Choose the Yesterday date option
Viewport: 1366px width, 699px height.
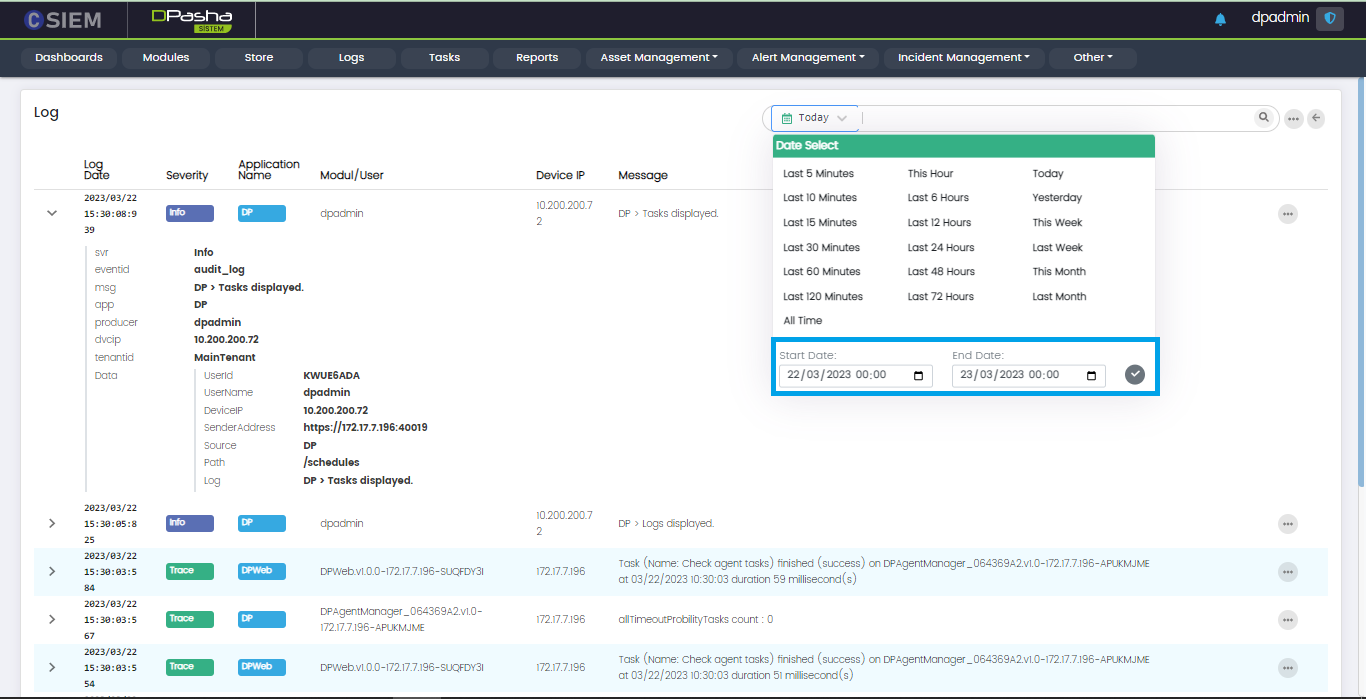1057,198
